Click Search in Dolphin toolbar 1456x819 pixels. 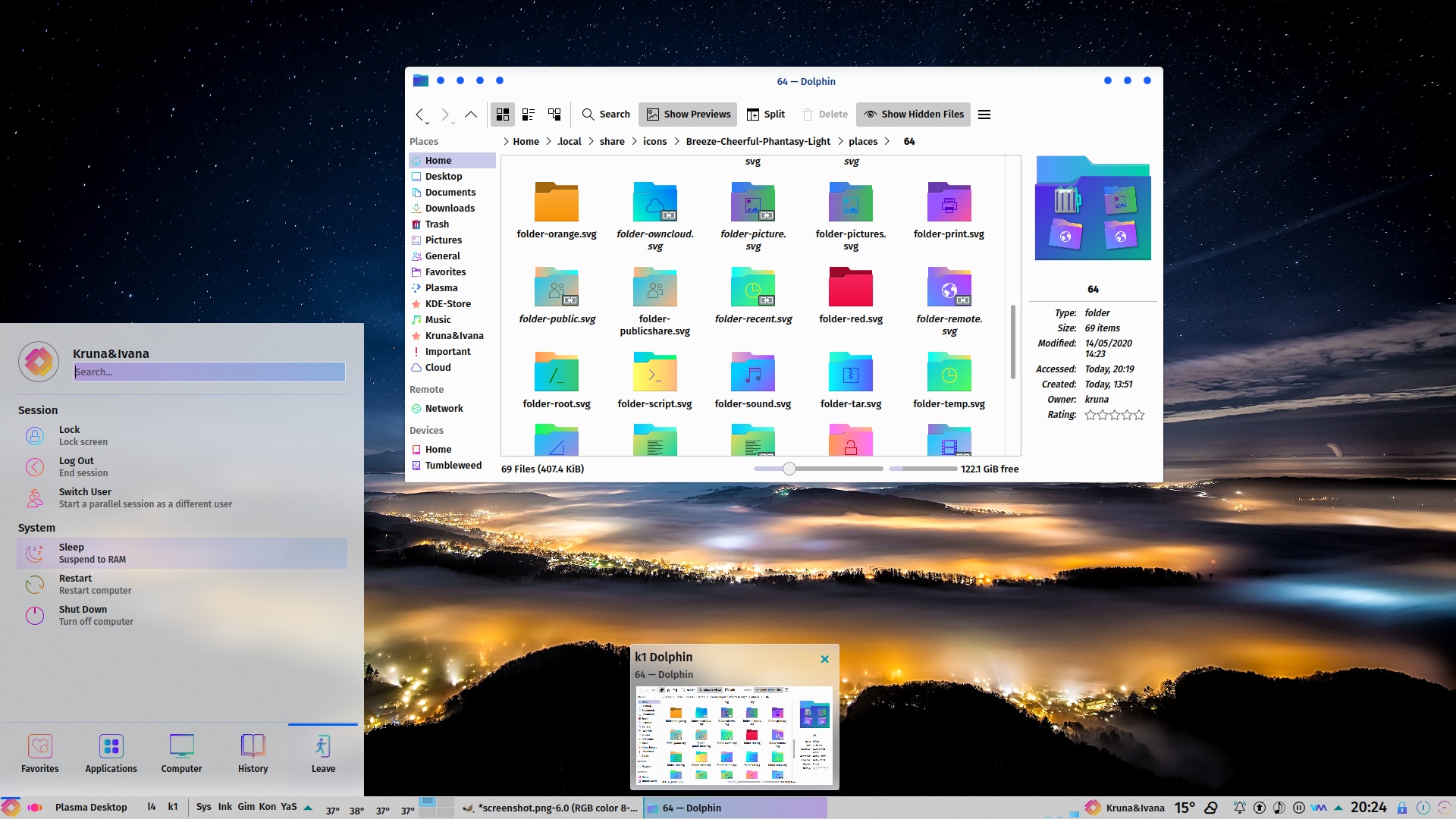click(606, 115)
